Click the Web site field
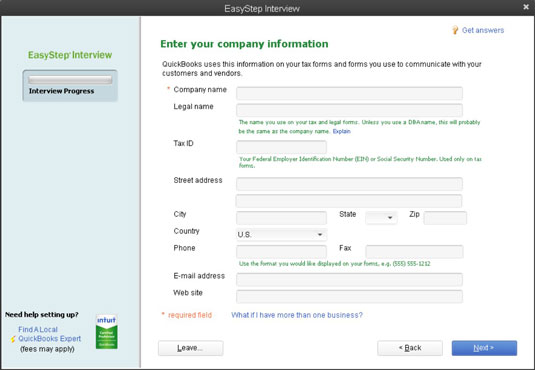Image resolution: width=535 pixels, height=370 pixels. tap(349, 297)
